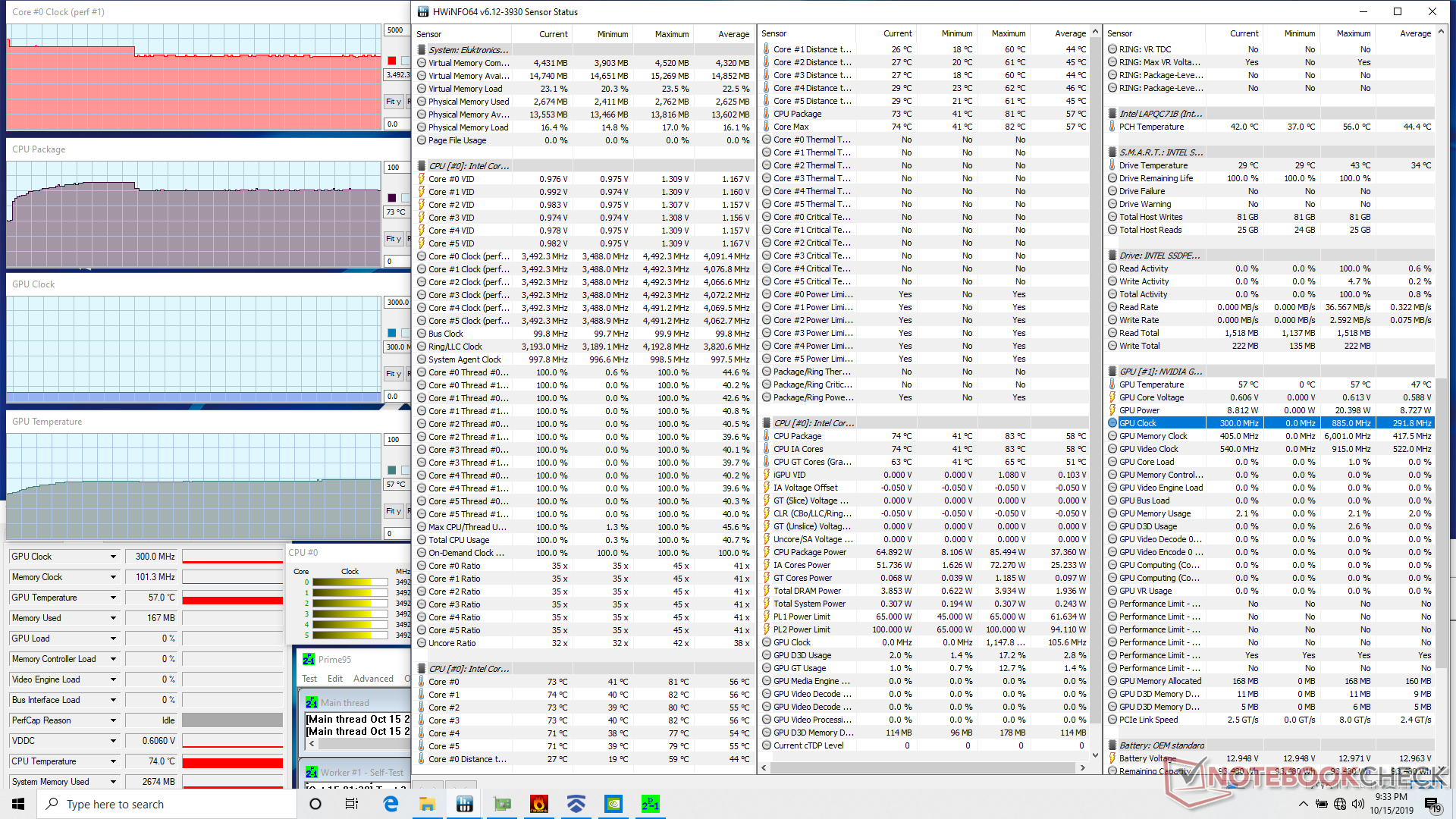The height and width of the screenshot is (819, 1456).
Task: Open the Memory Used sensor dropdown
Action: tap(113, 618)
